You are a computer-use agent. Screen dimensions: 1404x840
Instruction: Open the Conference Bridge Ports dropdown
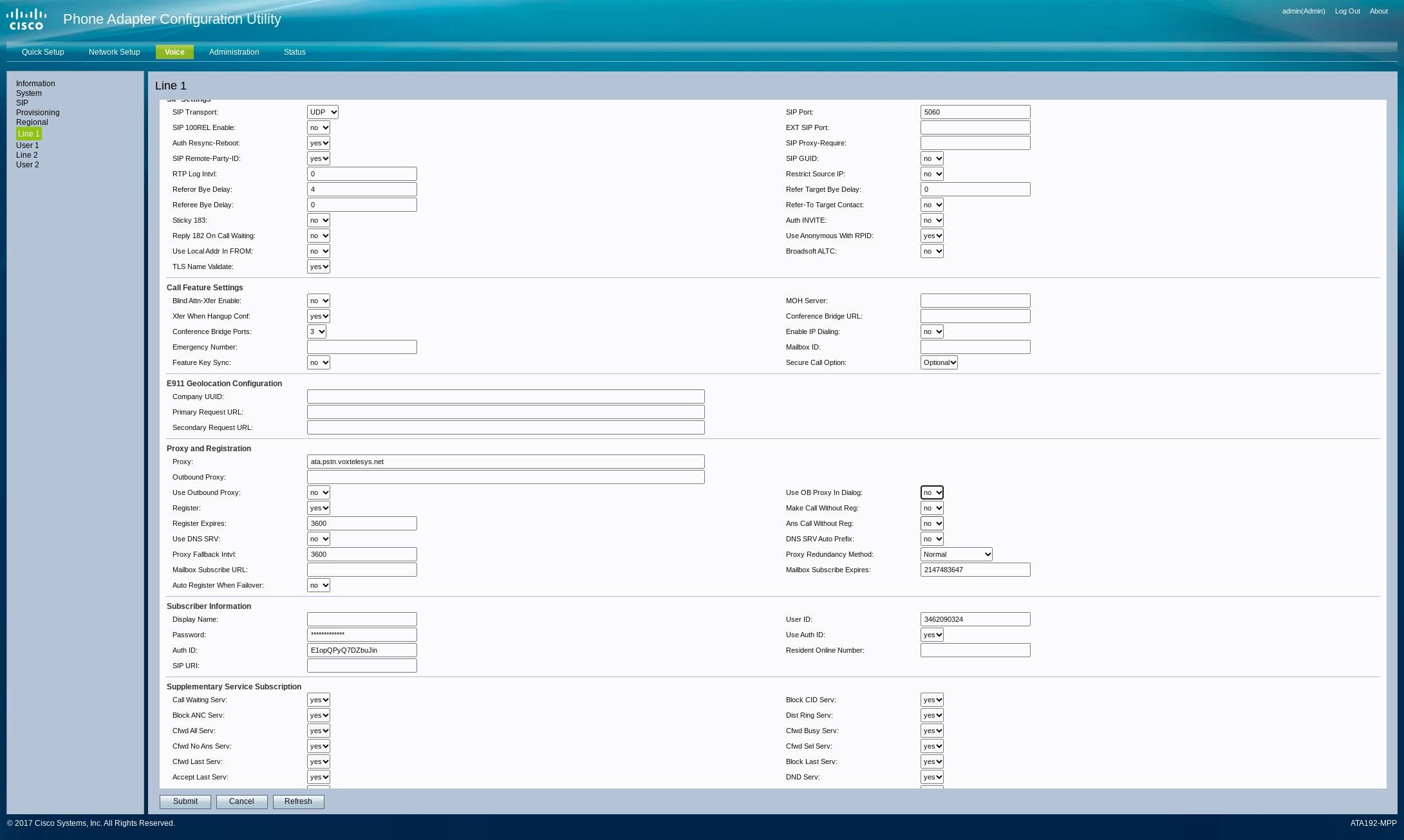pyautogui.click(x=317, y=331)
